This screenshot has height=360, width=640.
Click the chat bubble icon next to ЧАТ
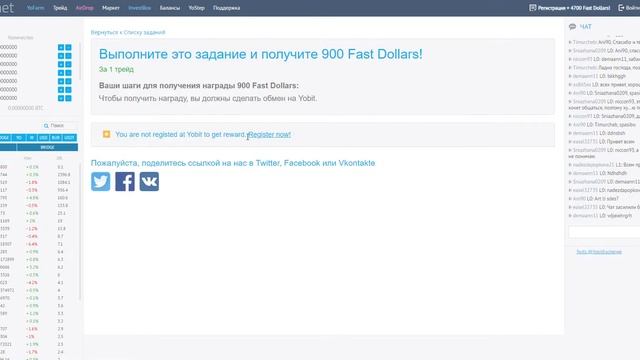pyautogui.click(x=572, y=27)
